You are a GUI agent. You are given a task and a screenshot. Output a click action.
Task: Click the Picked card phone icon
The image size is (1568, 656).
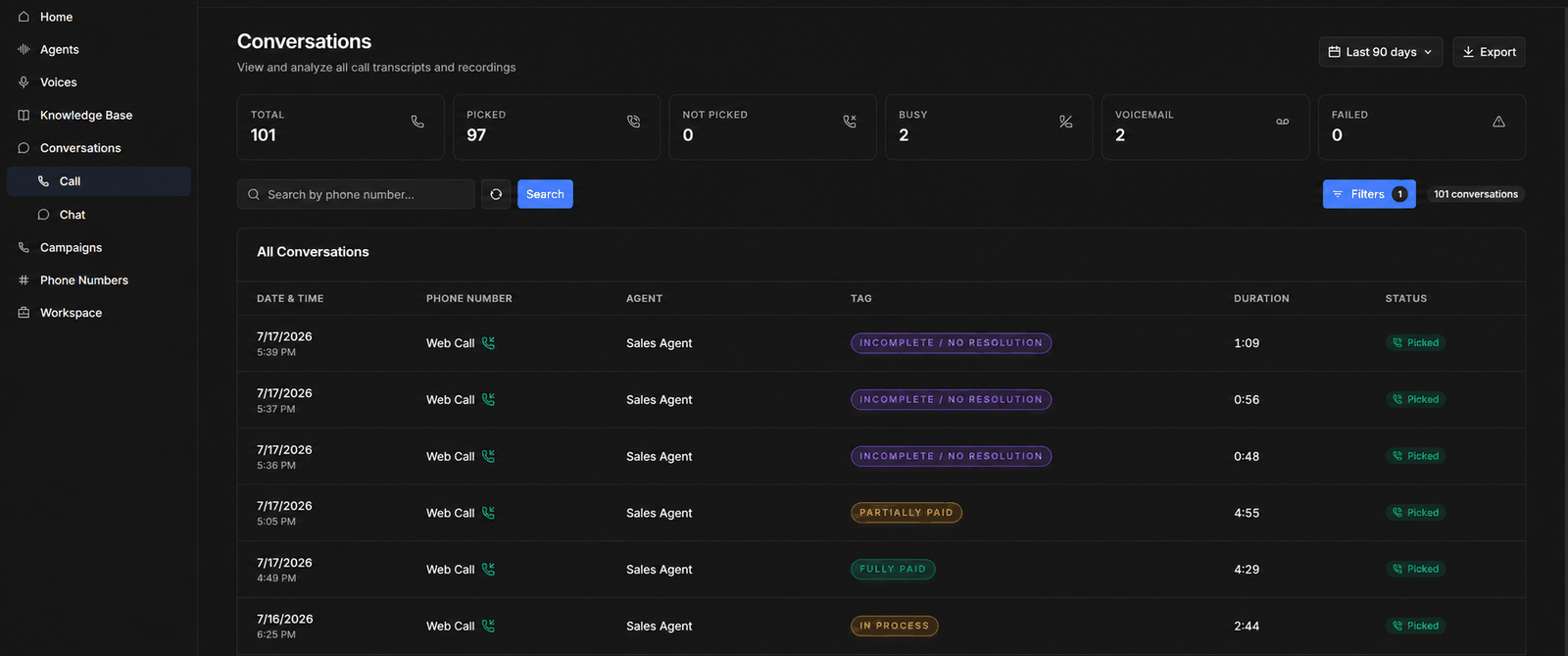[x=633, y=122]
